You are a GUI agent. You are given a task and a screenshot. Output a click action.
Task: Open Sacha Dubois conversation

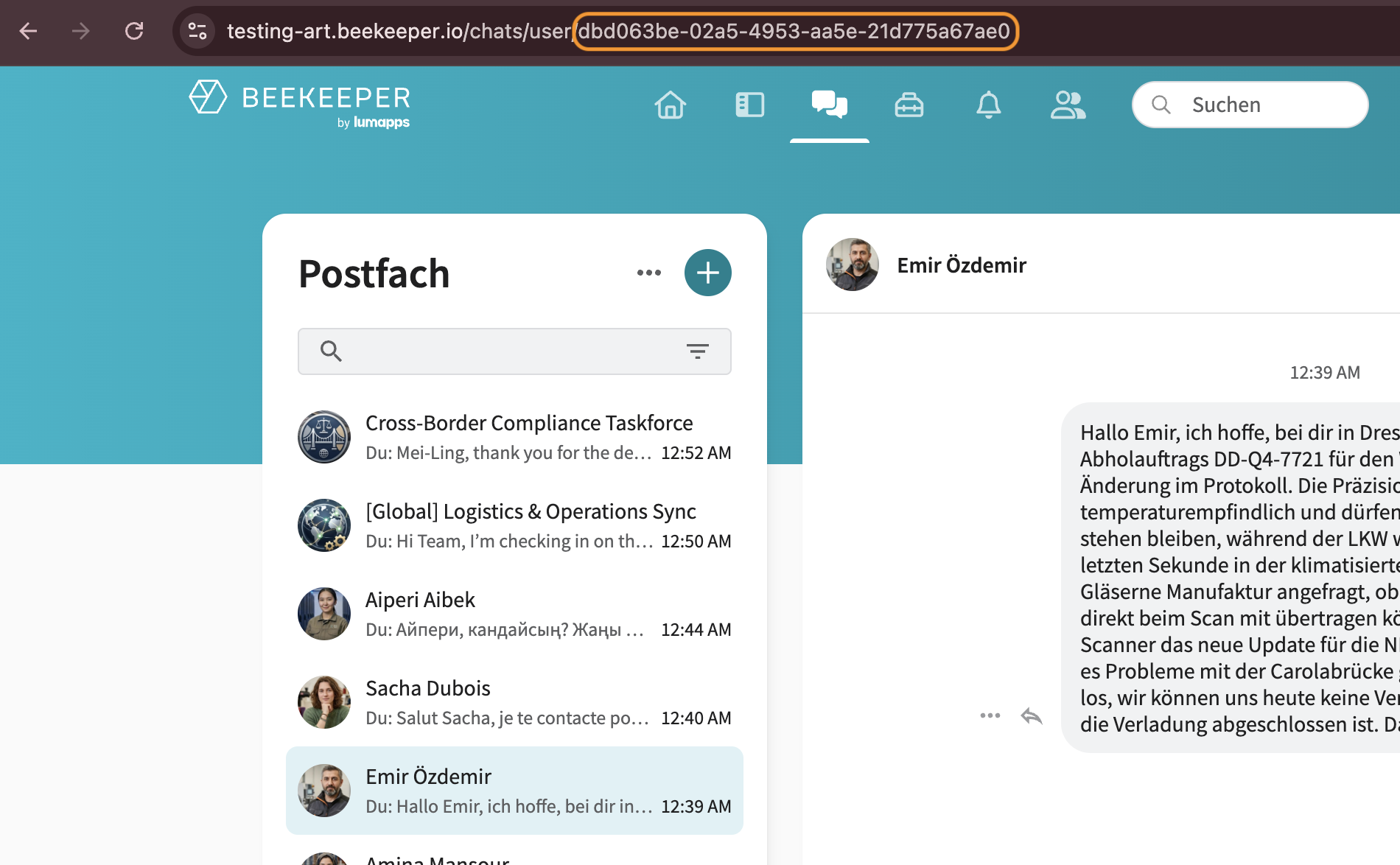tap(514, 702)
